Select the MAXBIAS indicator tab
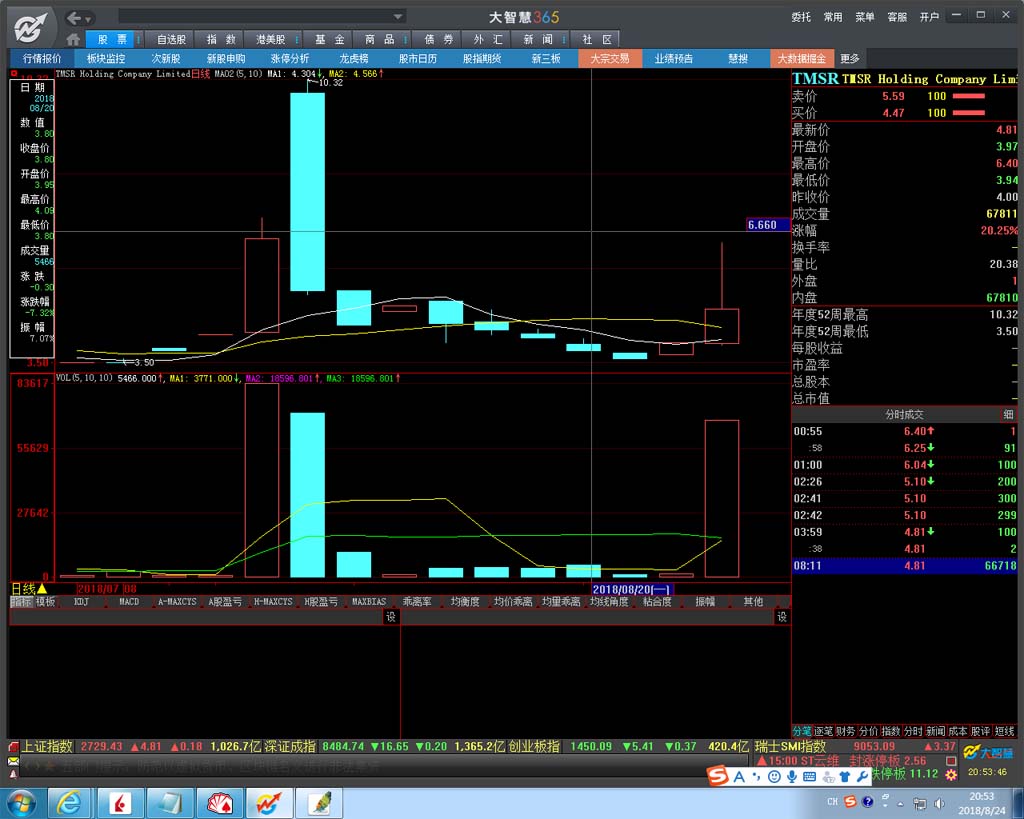Image resolution: width=1024 pixels, height=819 pixels. tap(369, 602)
